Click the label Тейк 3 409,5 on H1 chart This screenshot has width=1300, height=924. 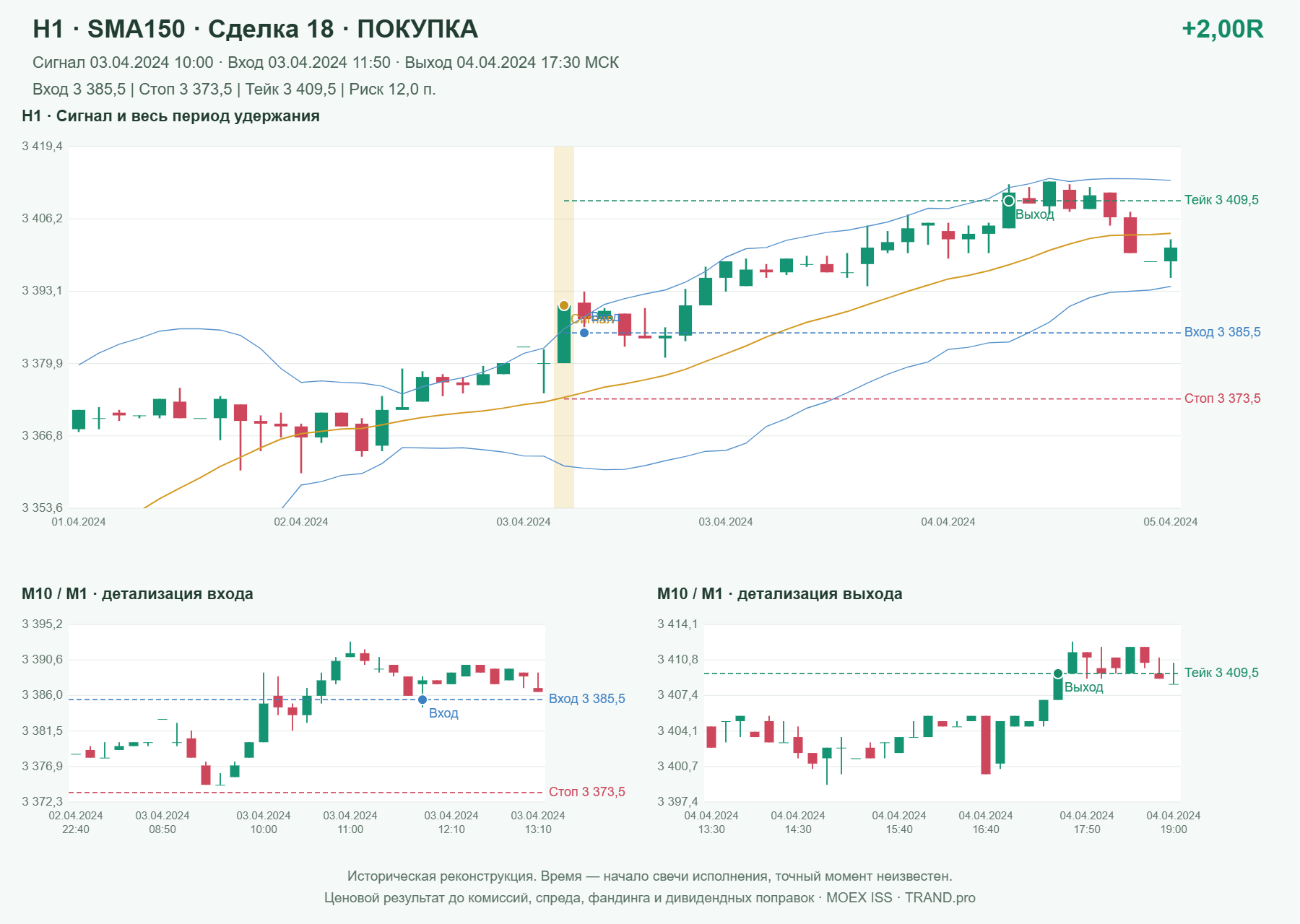click(x=1221, y=200)
